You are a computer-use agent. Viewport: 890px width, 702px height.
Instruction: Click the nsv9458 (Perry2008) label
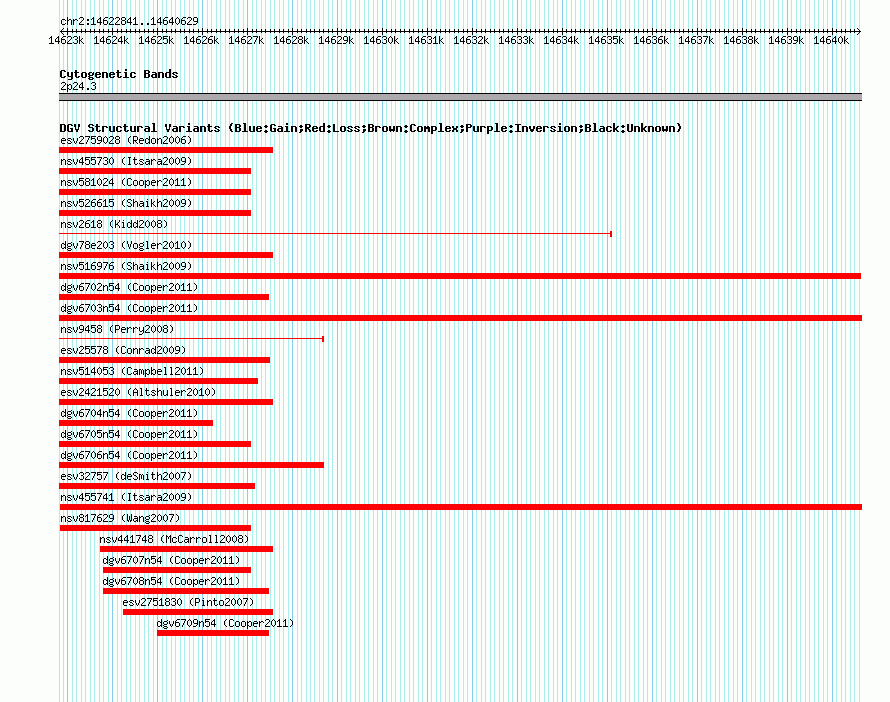point(117,329)
